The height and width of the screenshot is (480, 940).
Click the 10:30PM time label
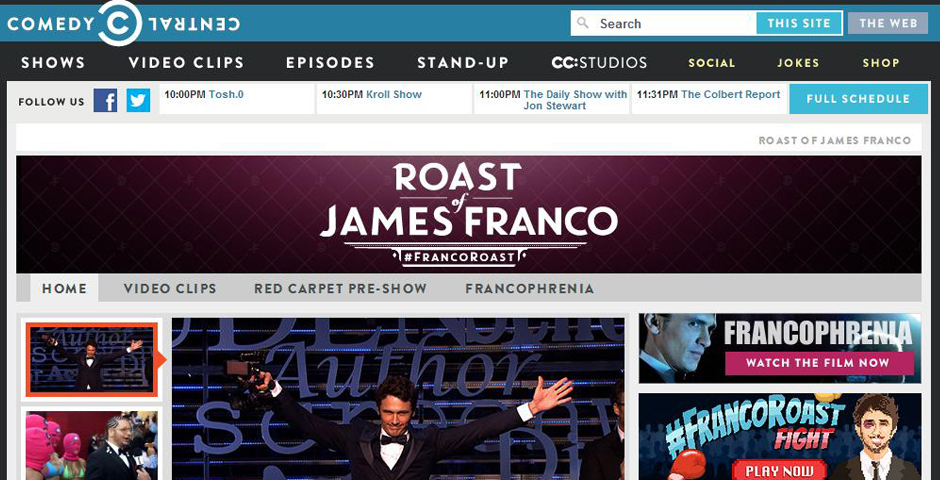click(x=343, y=95)
